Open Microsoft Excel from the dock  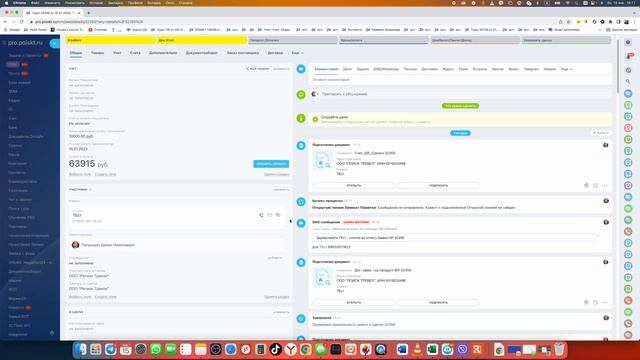tap(432, 349)
